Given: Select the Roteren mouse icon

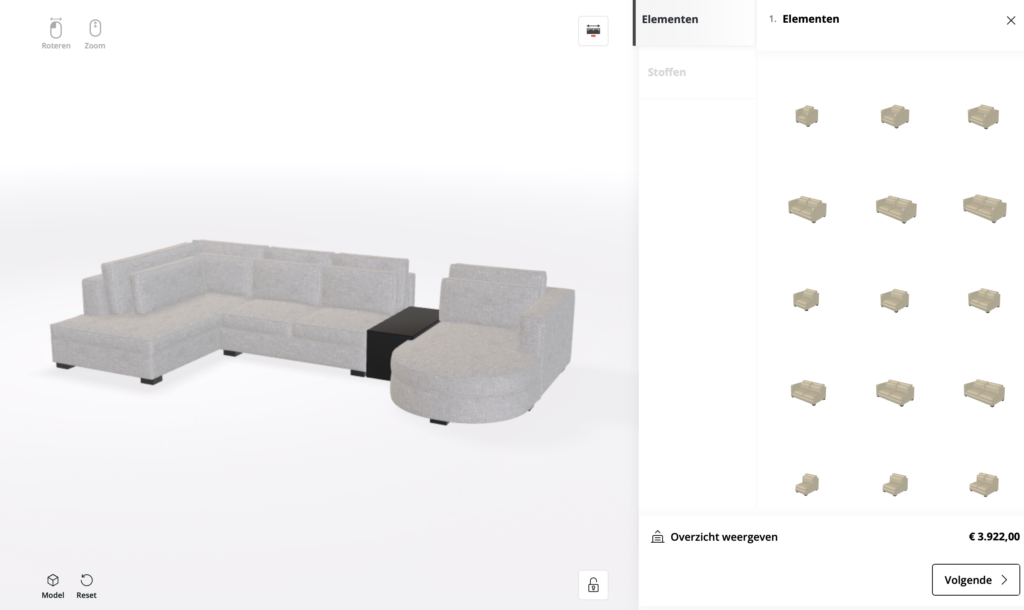Looking at the screenshot, I should coord(56,28).
